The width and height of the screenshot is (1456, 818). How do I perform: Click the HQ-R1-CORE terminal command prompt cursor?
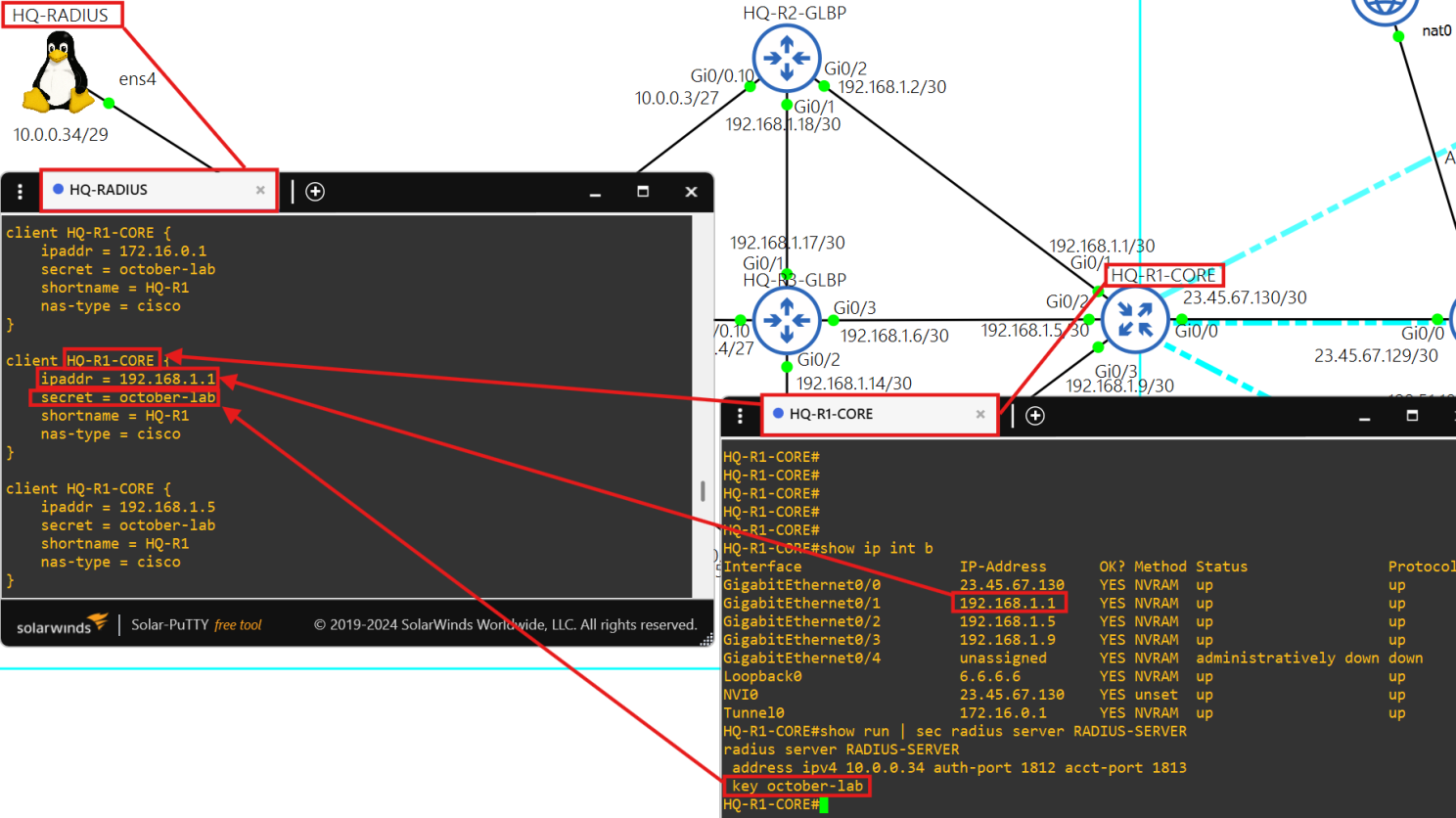pyautogui.click(x=824, y=805)
